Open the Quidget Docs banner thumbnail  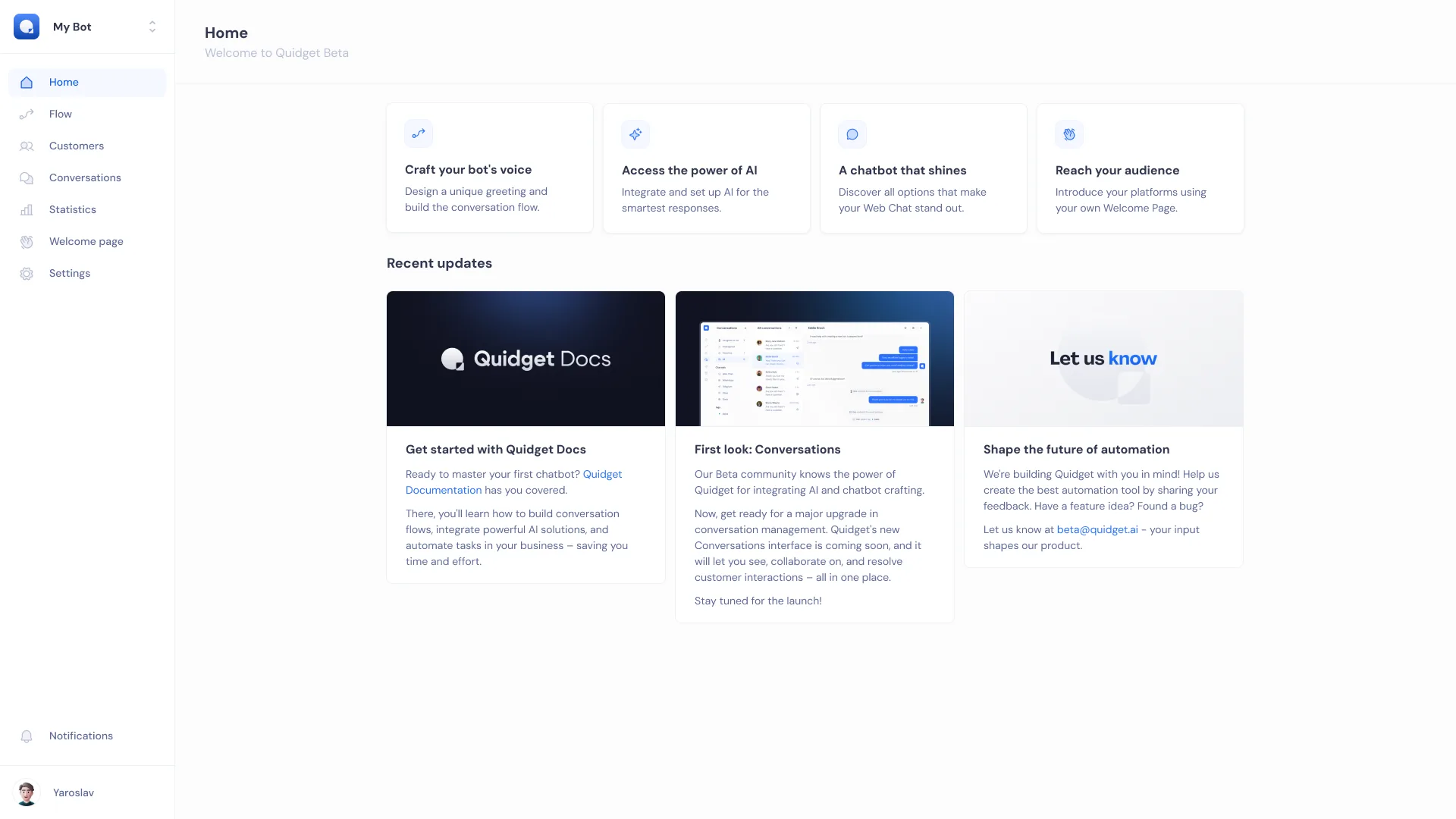pyautogui.click(x=526, y=359)
